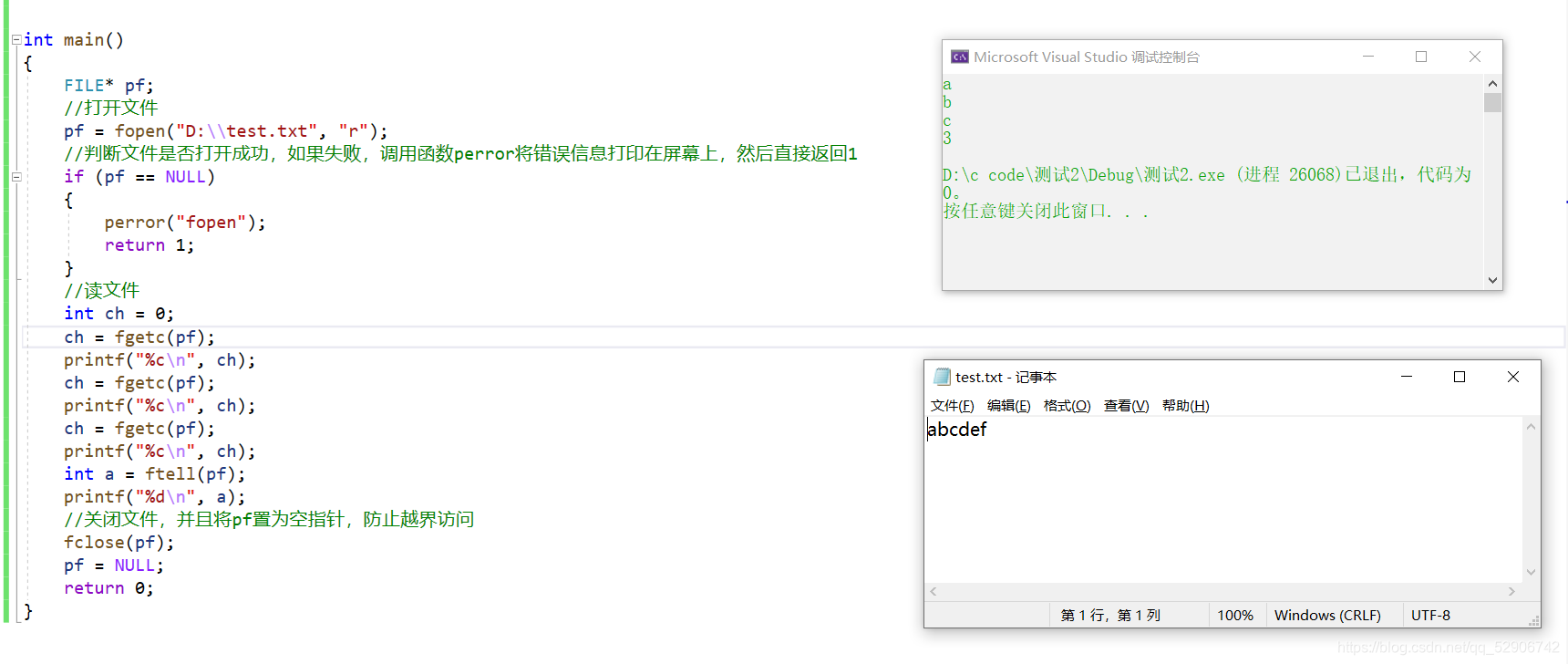
Task: Click the debug console app icon
Action: [959, 57]
